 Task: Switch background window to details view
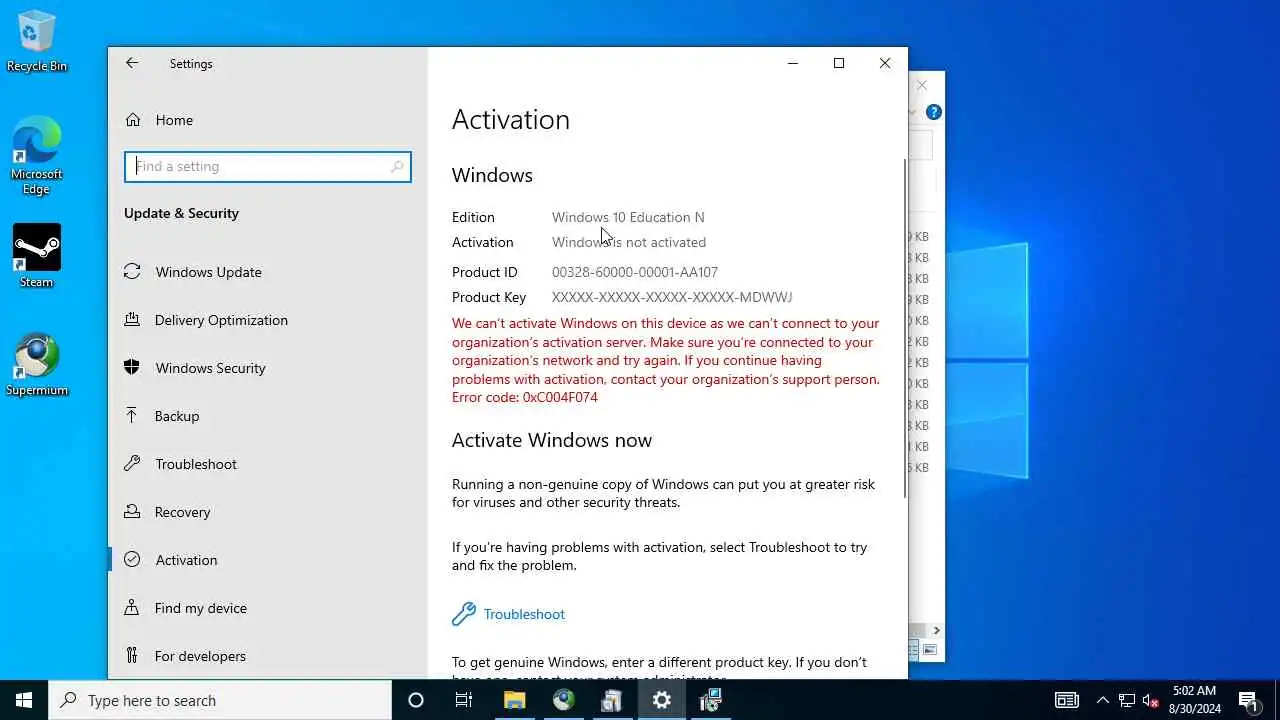click(914, 650)
